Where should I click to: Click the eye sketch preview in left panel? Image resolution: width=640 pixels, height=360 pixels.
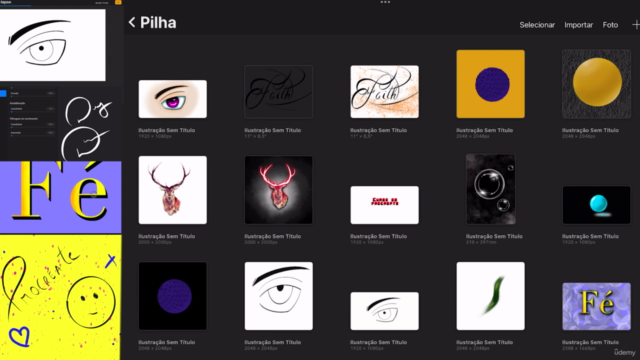coord(53,45)
